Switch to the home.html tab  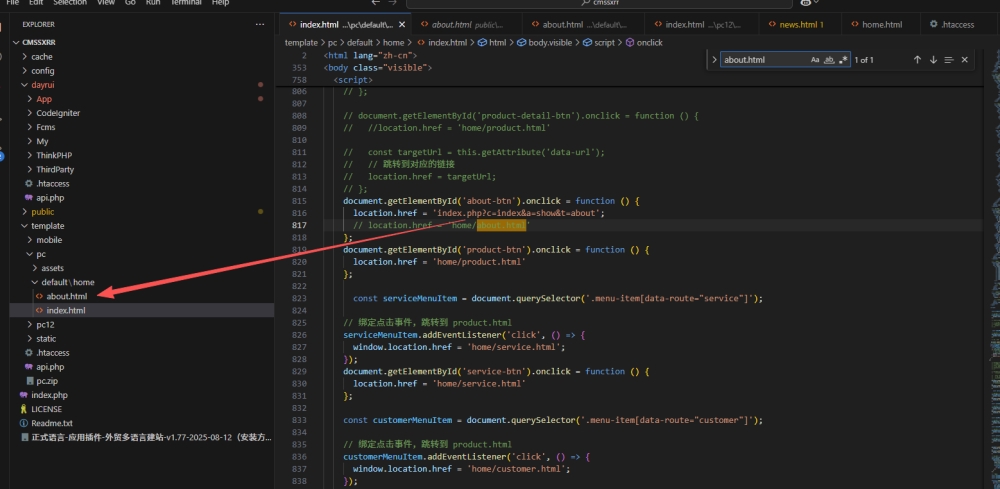(881, 25)
